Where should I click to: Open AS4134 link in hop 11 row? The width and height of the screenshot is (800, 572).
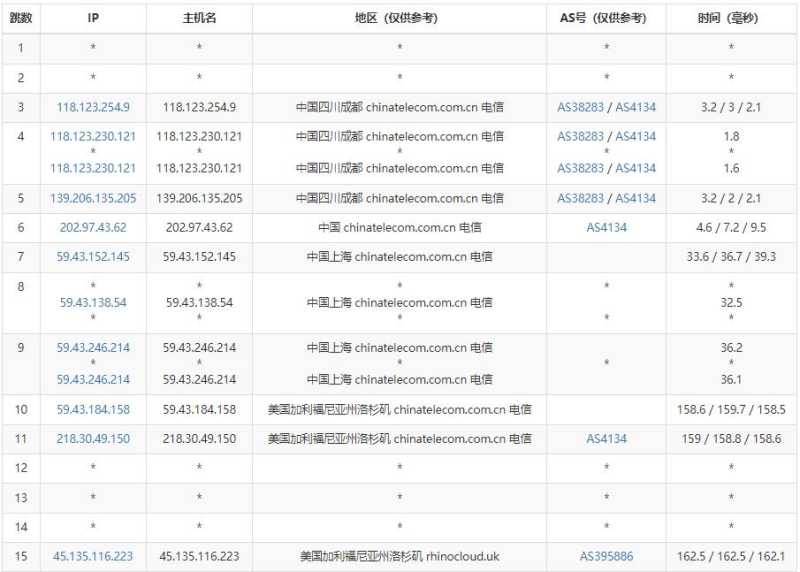tap(606, 439)
